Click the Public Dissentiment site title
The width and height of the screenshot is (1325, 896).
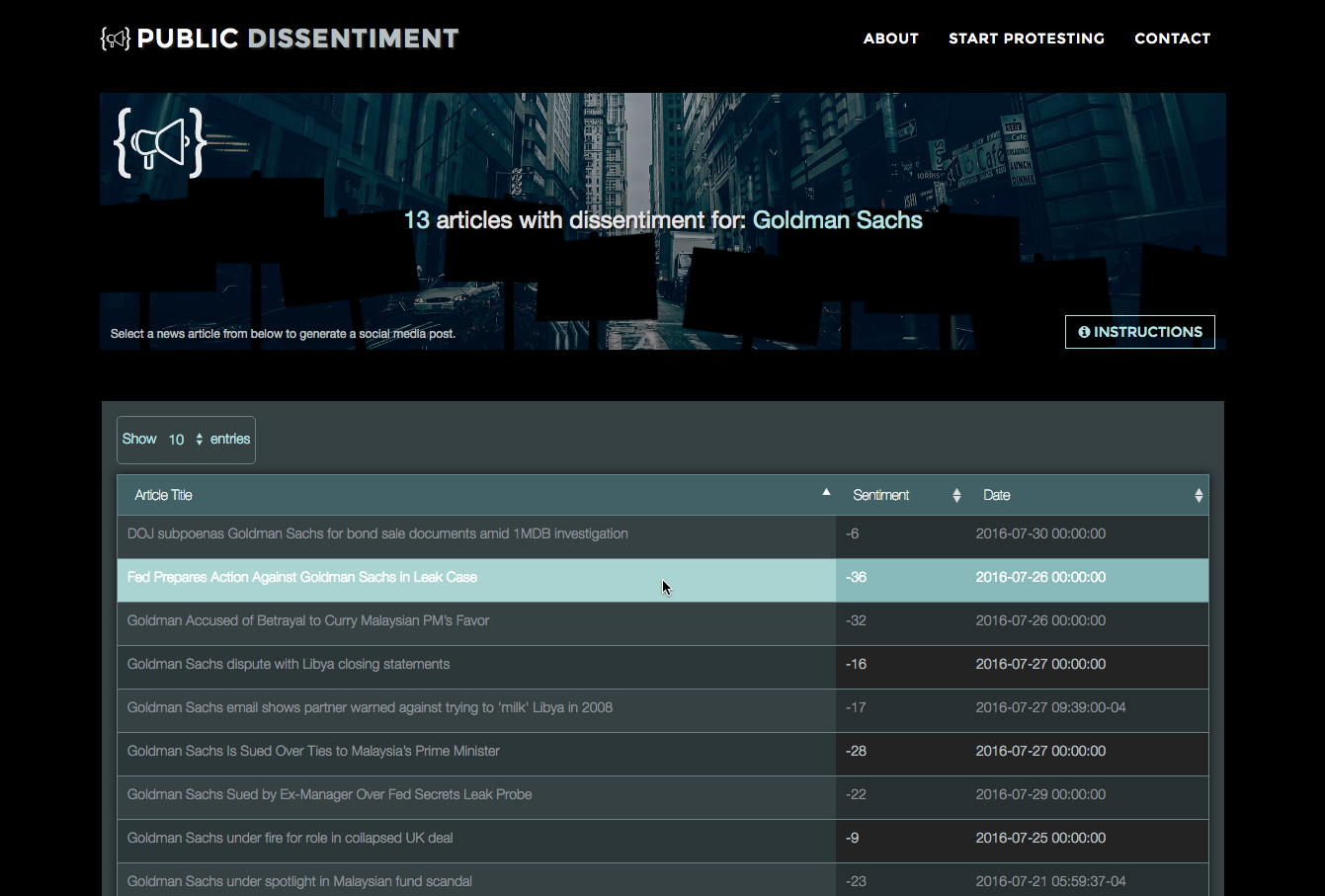pyautogui.click(x=297, y=39)
